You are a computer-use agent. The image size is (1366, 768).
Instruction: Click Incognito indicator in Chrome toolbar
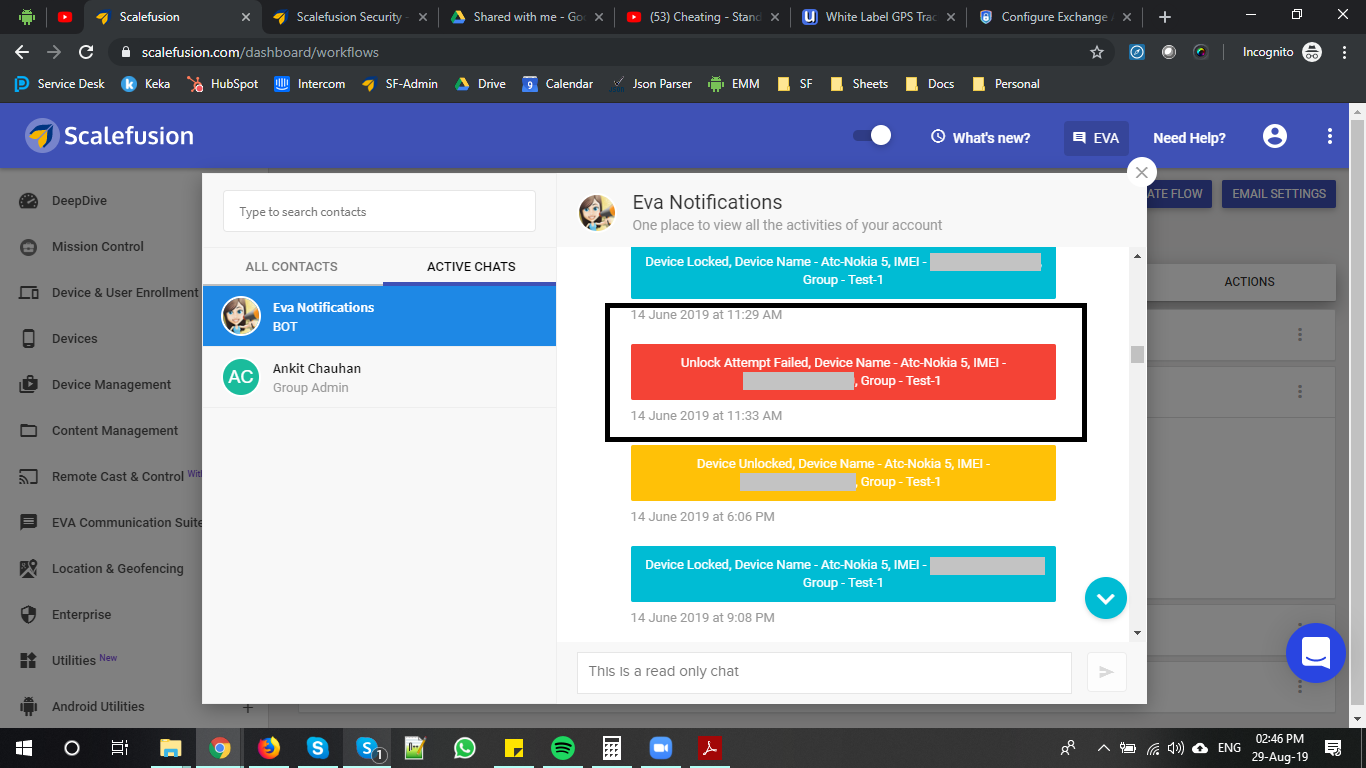(1282, 52)
